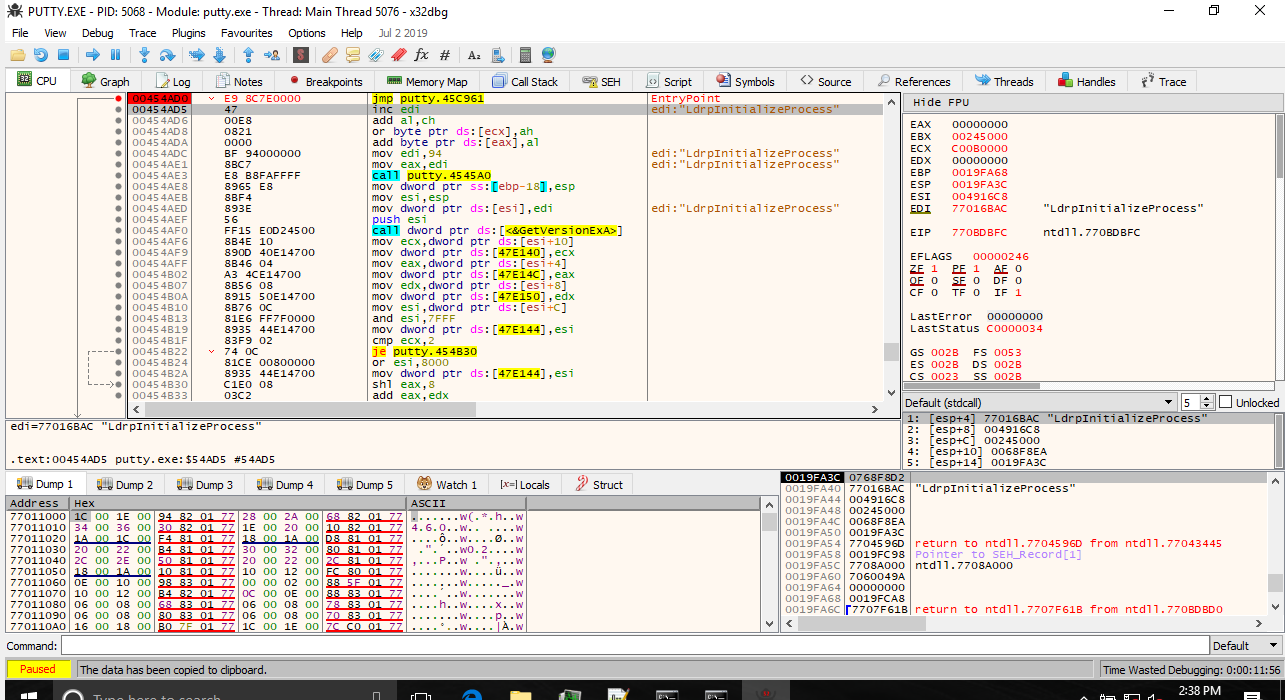Open the Scylla plugin icon
The width and height of the screenshot is (1285, 700).
[303, 55]
